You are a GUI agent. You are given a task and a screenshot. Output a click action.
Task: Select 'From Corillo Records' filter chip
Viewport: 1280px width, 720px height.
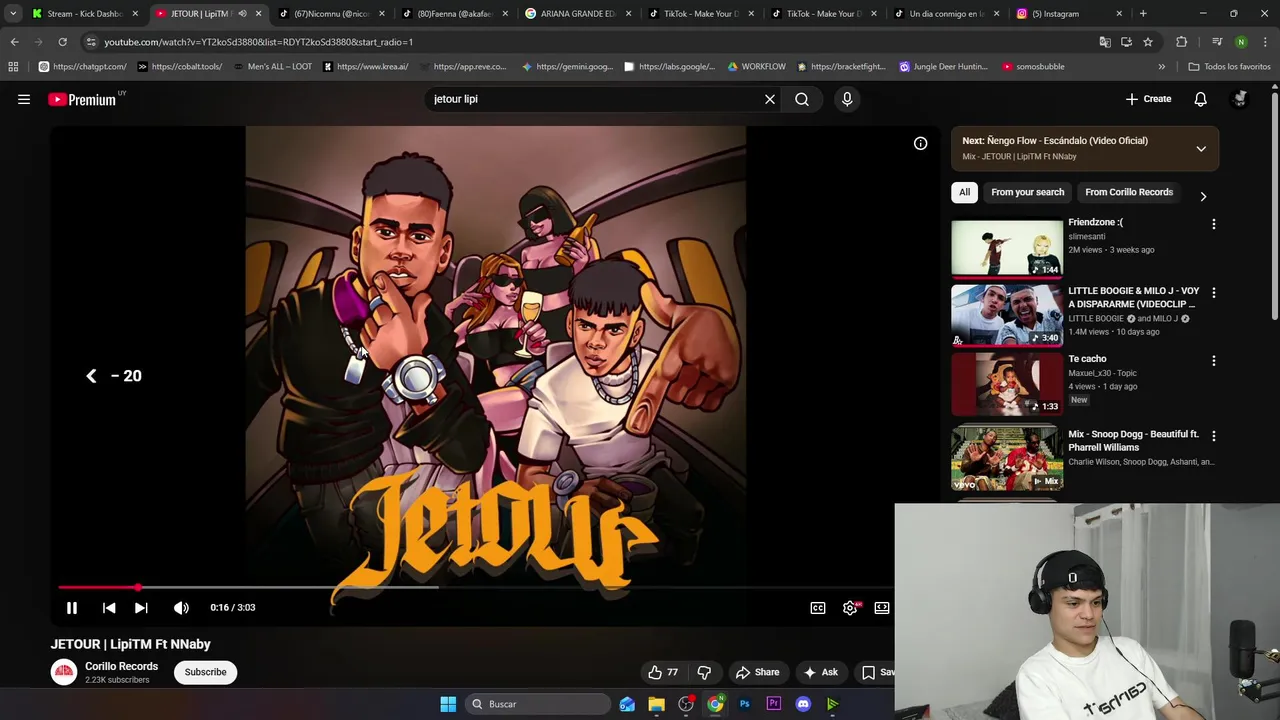[x=1129, y=192]
